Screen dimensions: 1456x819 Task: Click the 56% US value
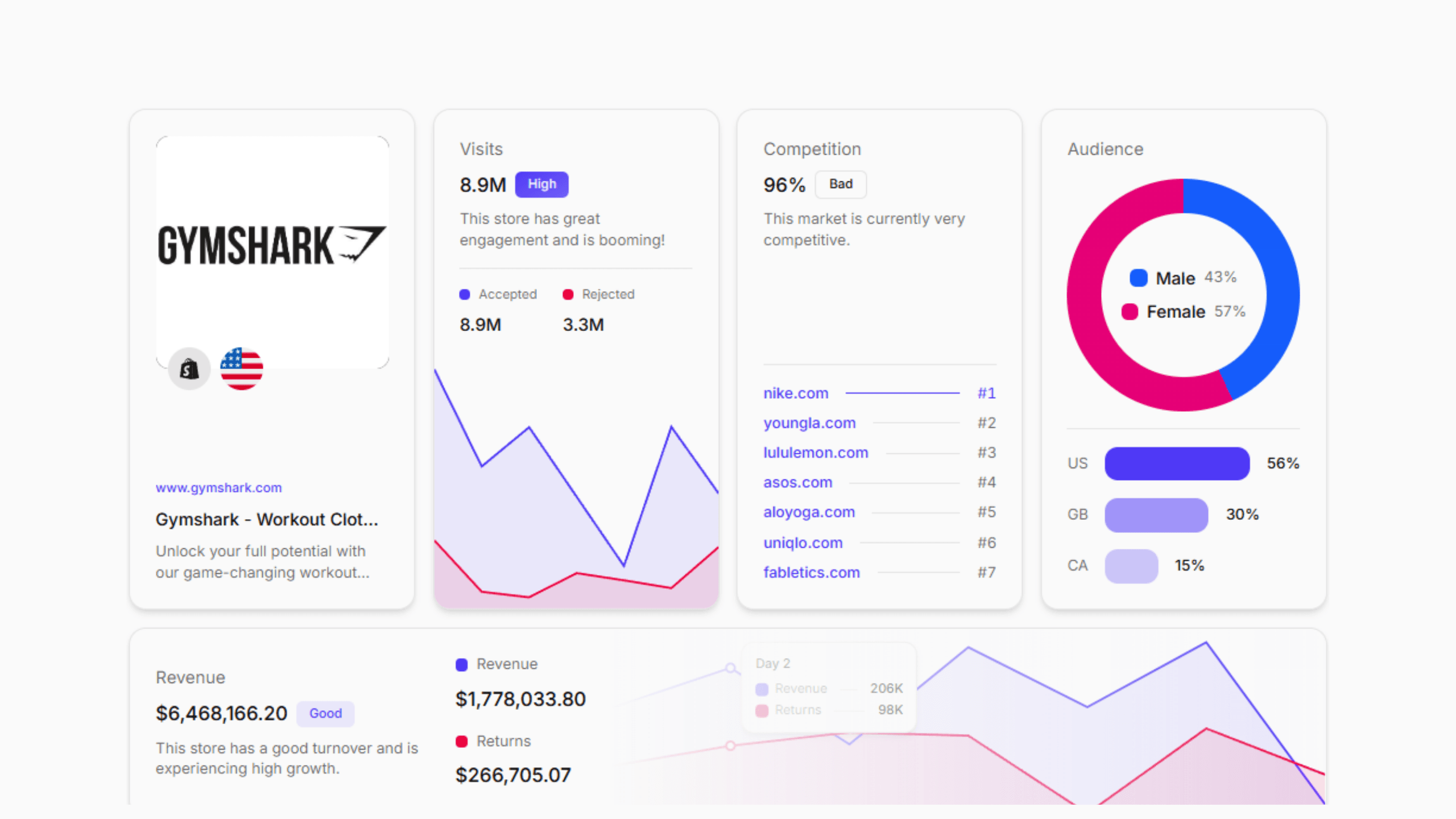pos(1283,464)
